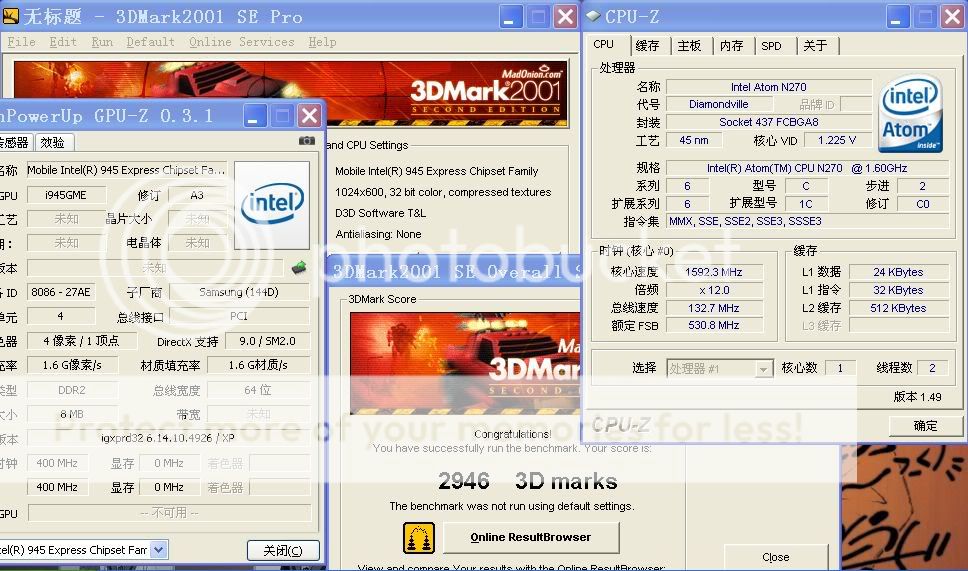968x571 pixels.
Task: Click the GPU field i945GME in GPU-Z
Action: [x=66, y=195]
